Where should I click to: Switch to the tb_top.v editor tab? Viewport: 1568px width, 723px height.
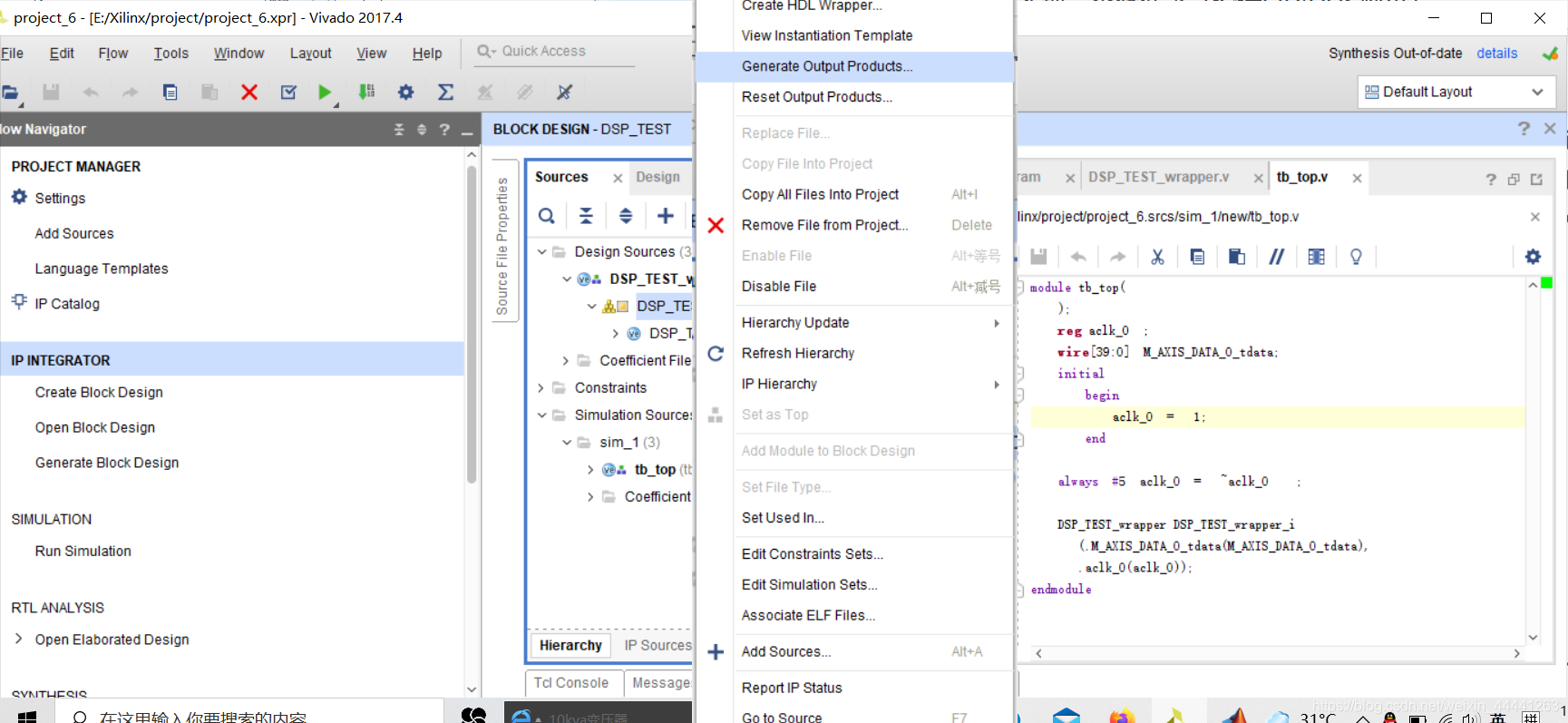pos(1302,177)
